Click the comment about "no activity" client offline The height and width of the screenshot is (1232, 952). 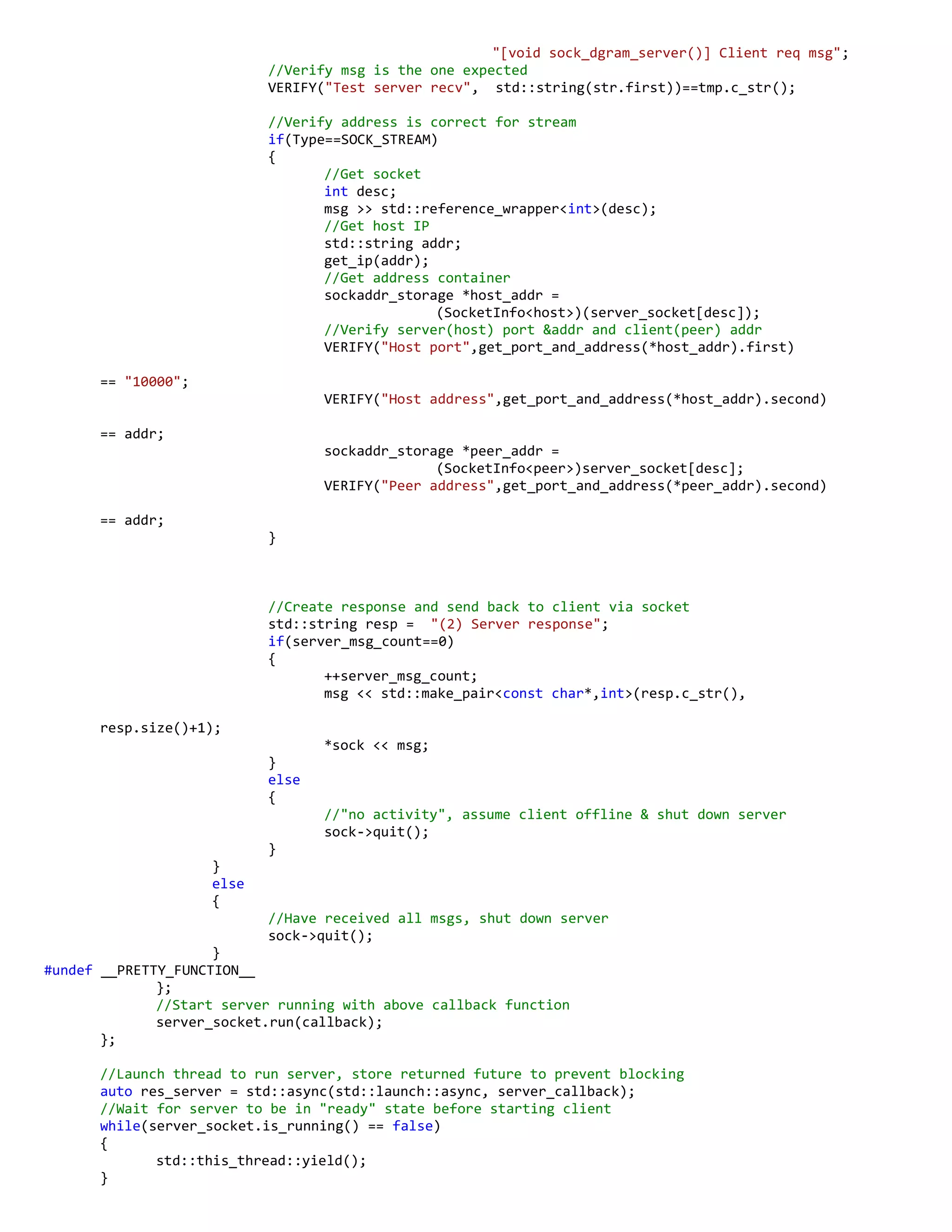coord(555,815)
